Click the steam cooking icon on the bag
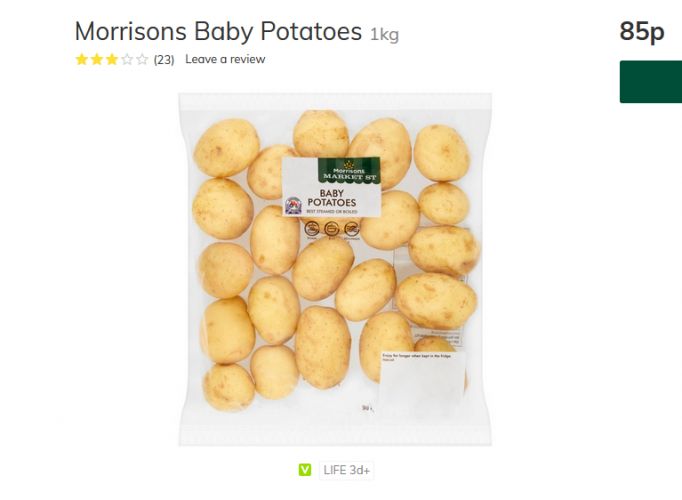The width and height of the screenshot is (682, 500). pos(311,228)
